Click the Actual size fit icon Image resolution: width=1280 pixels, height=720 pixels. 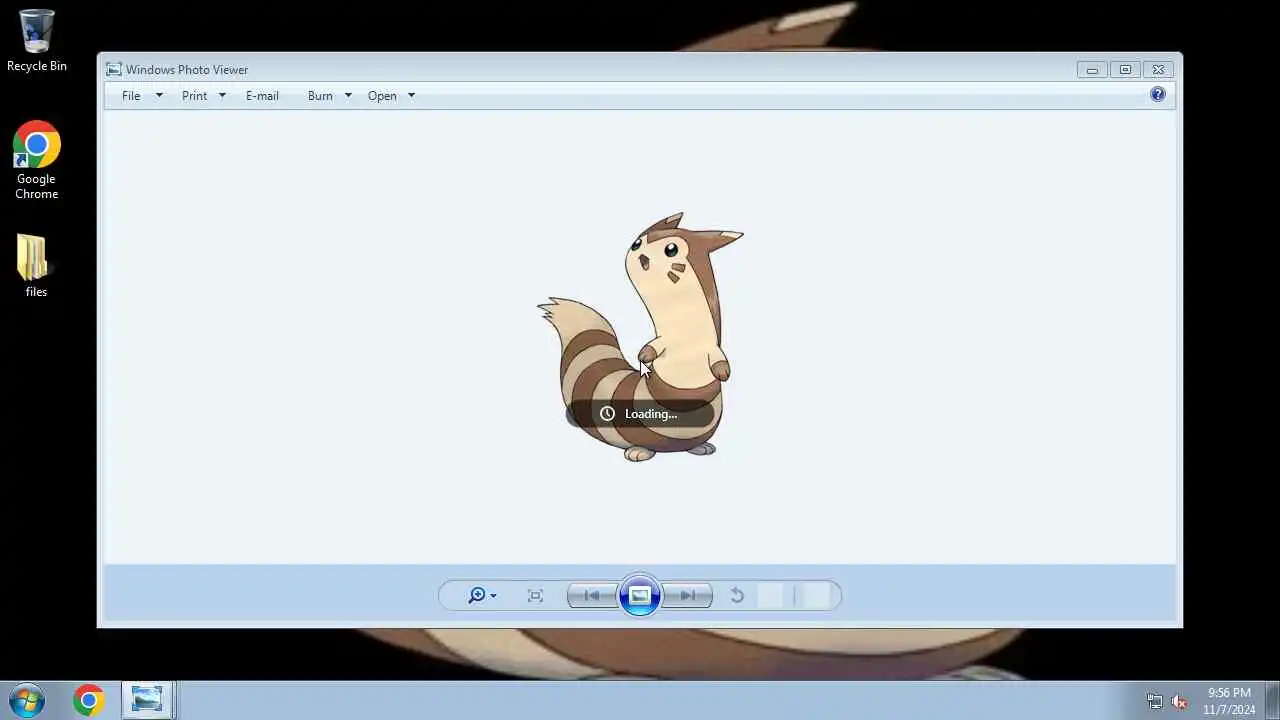click(535, 596)
